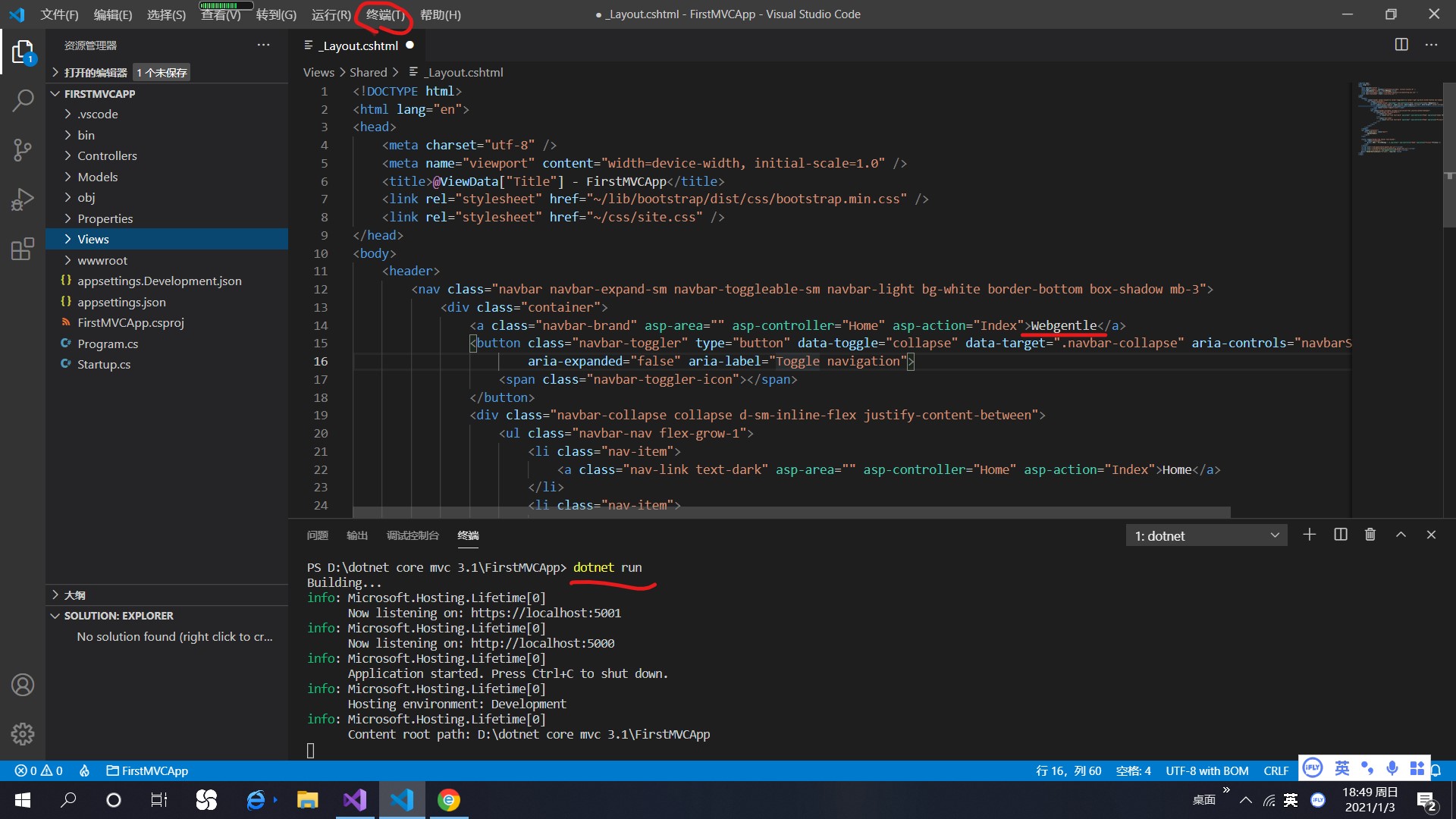Open the Source Control view
The image size is (1456, 819).
click(23, 149)
